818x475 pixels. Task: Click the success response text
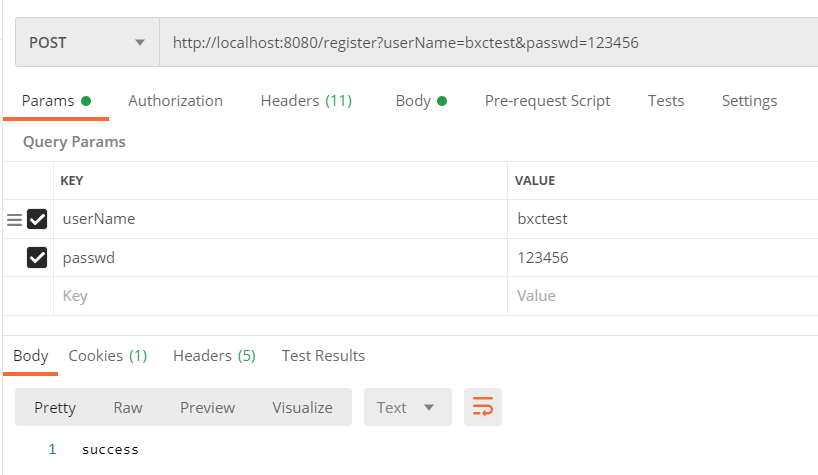pos(110,449)
